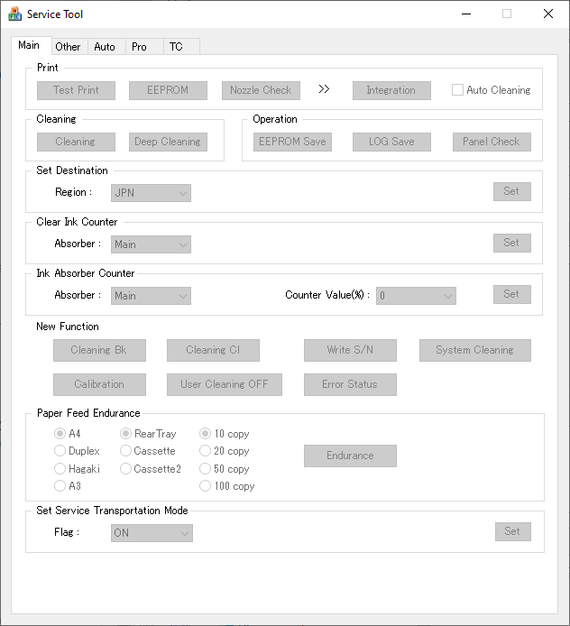Image resolution: width=570 pixels, height=626 pixels.
Task: Click the EEPROM Save button
Action: point(293,142)
